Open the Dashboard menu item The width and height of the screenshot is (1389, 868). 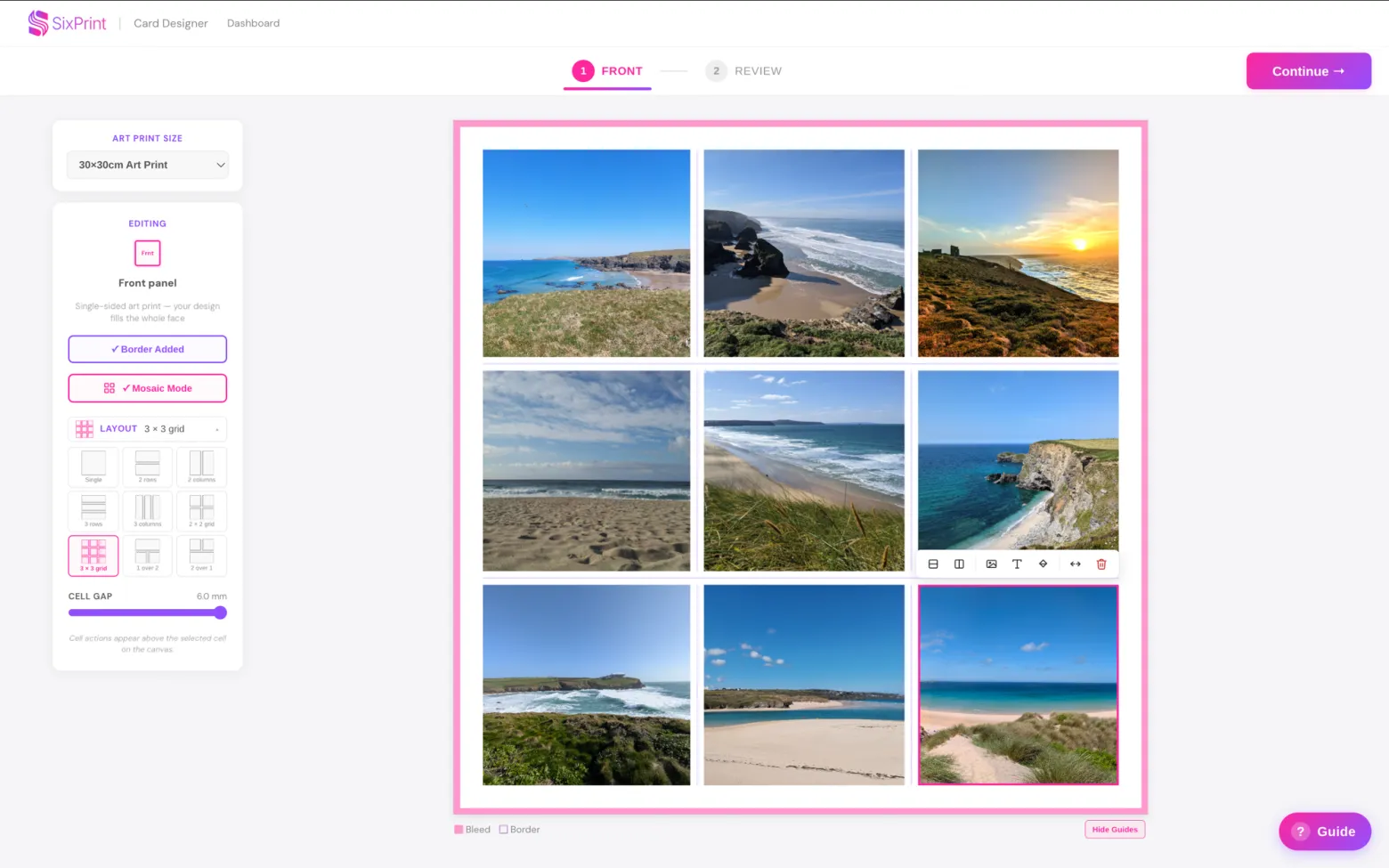coord(253,23)
